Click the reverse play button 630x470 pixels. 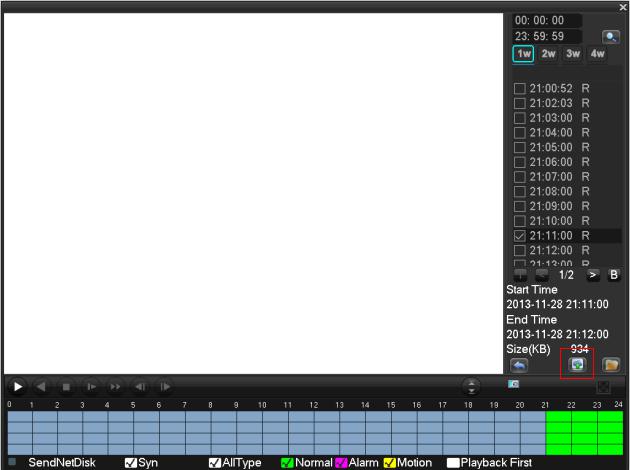[41, 386]
